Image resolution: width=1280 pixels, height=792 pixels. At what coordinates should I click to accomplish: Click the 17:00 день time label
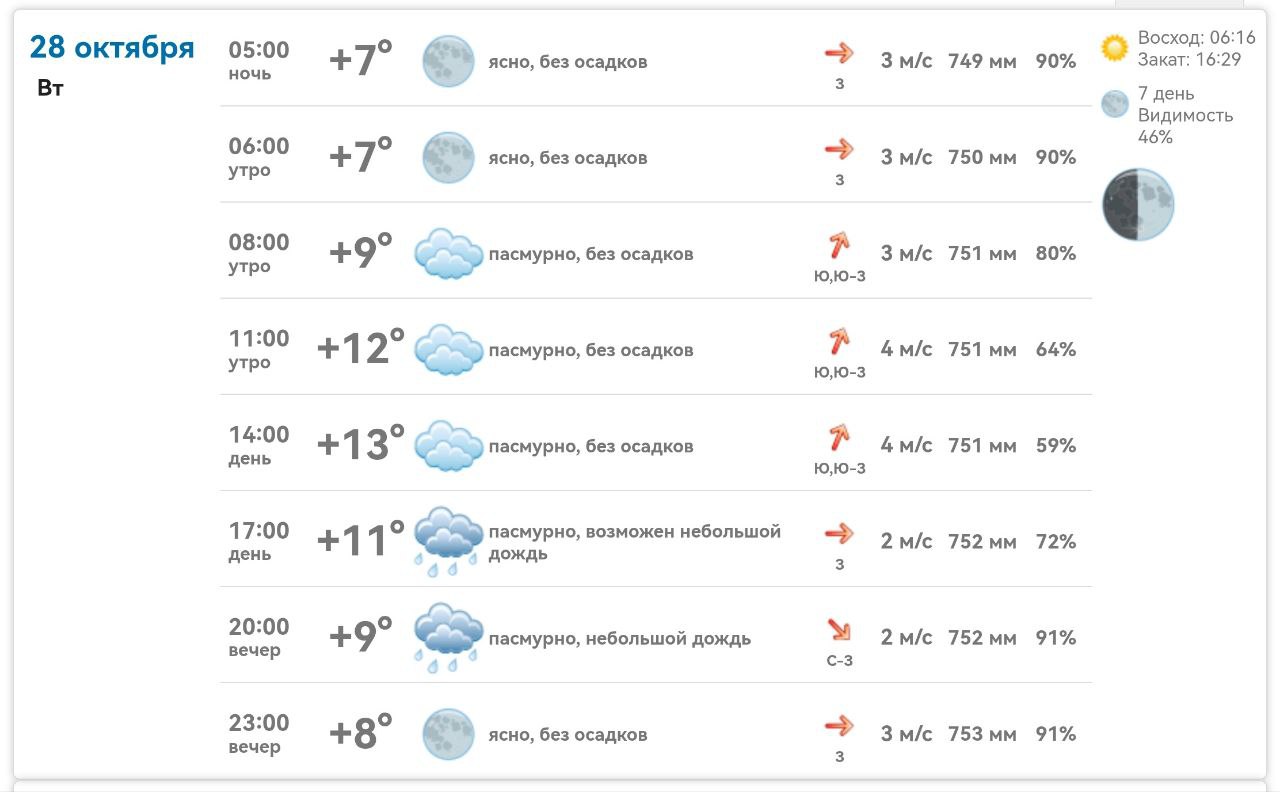[x=258, y=541]
